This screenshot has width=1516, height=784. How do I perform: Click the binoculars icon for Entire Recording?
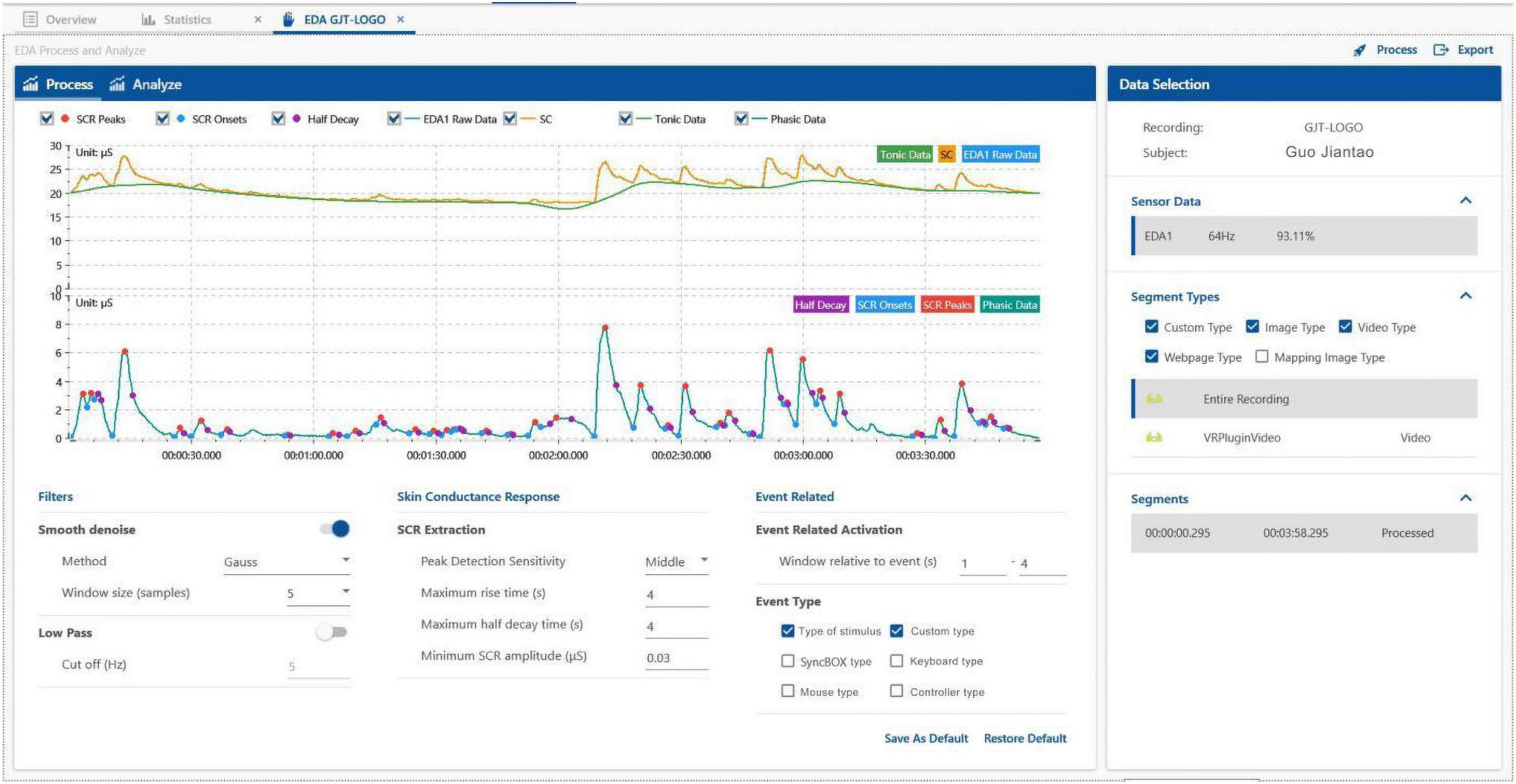coord(1153,399)
